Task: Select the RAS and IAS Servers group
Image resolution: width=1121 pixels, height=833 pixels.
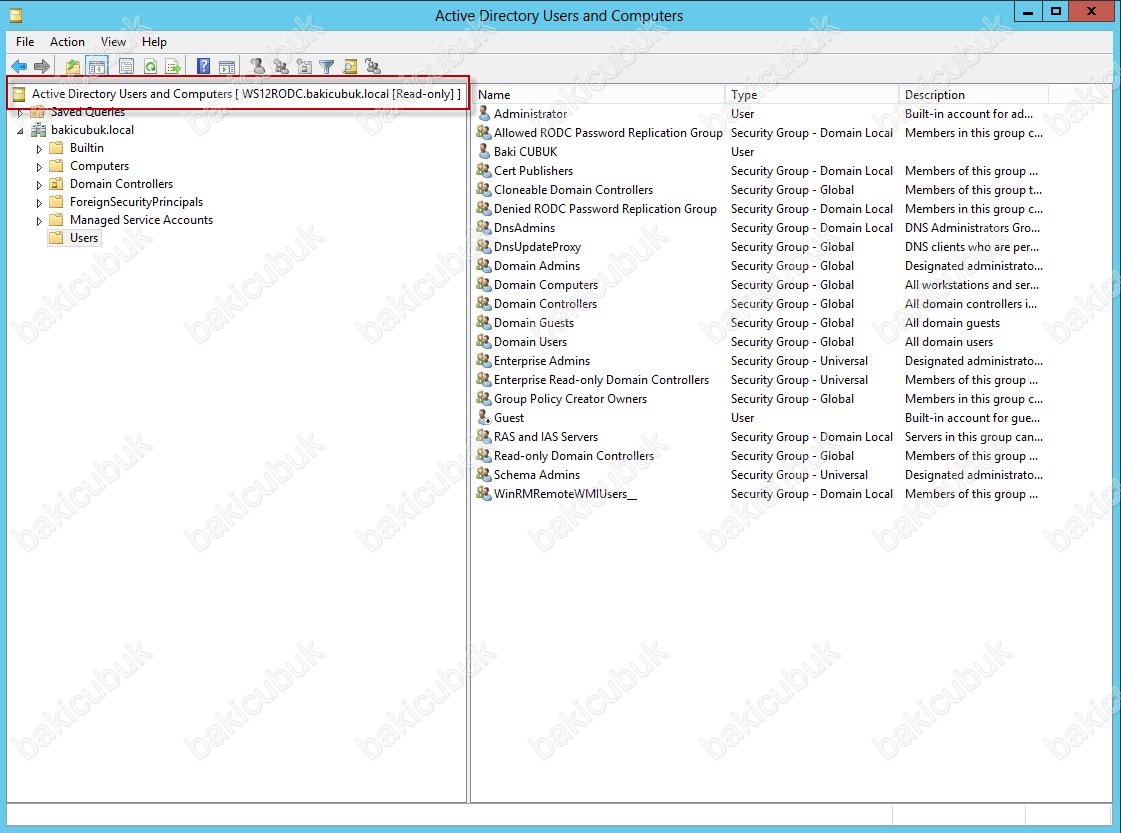Action: tap(545, 436)
